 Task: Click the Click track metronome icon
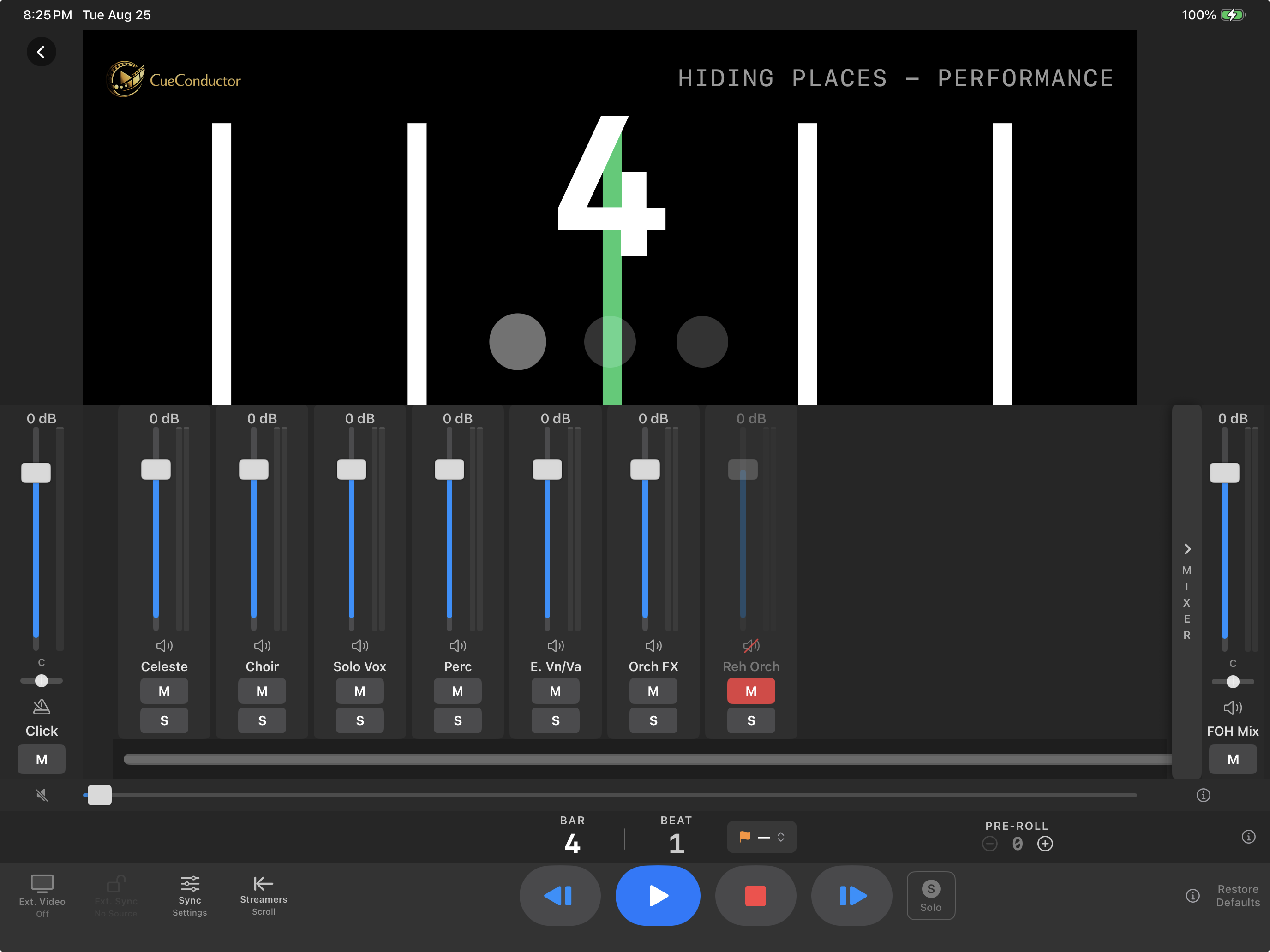click(42, 707)
